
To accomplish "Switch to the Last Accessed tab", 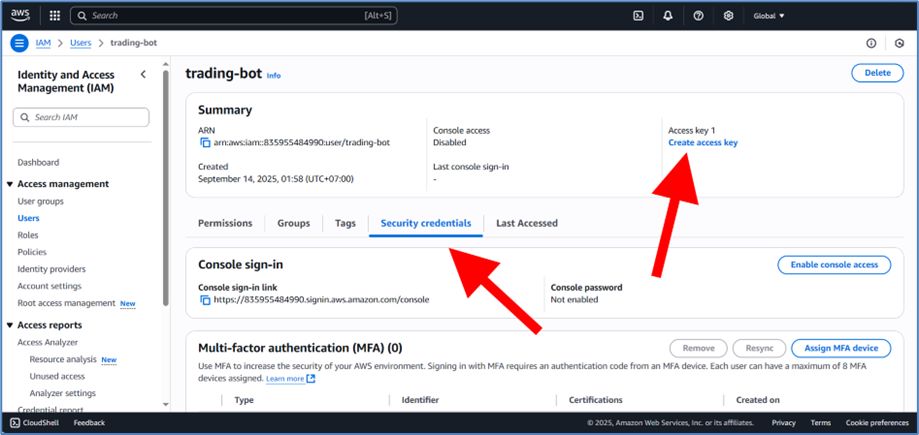I will [526, 223].
